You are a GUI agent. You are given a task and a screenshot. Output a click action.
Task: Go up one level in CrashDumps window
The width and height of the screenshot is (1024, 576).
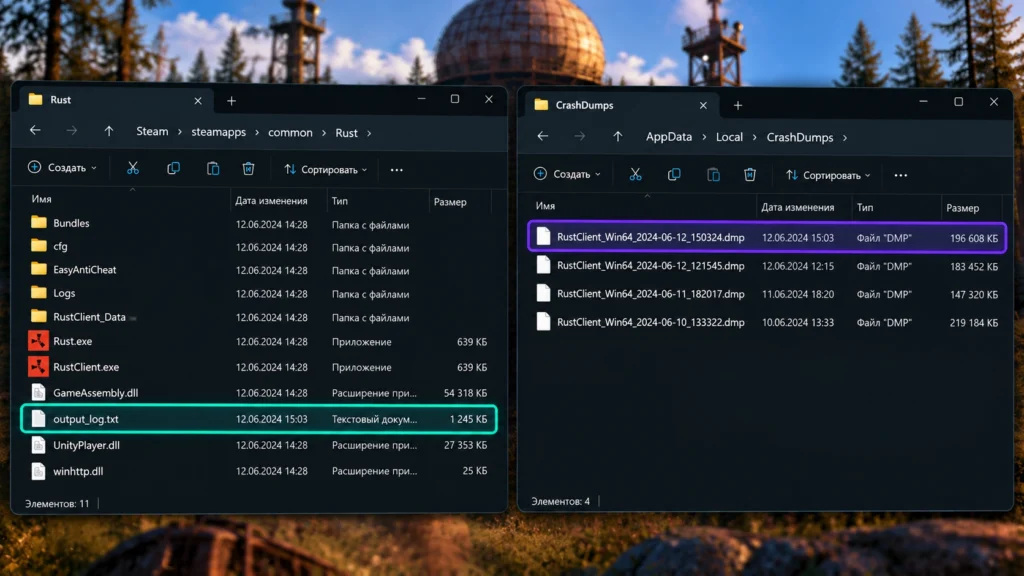tap(617, 136)
